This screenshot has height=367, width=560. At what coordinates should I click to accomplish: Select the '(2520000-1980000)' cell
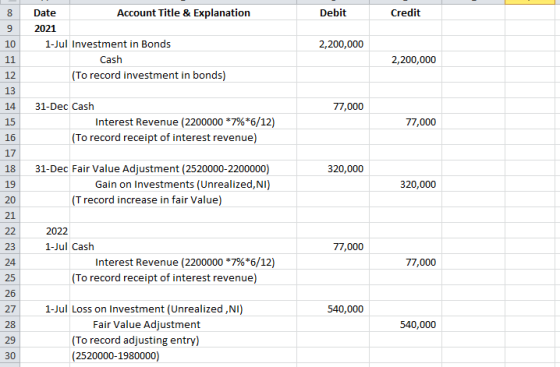click(x=183, y=356)
